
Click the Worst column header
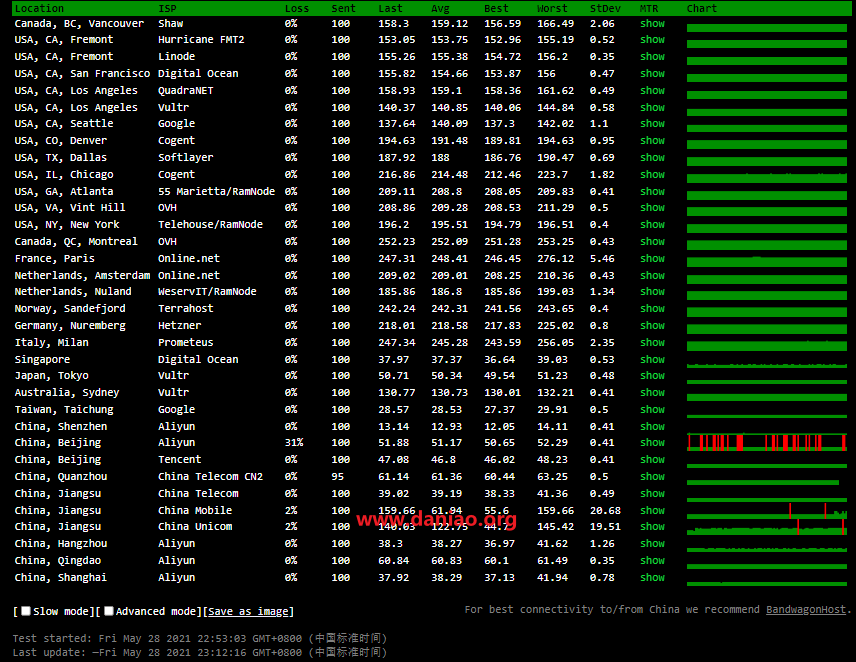[552, 8]
